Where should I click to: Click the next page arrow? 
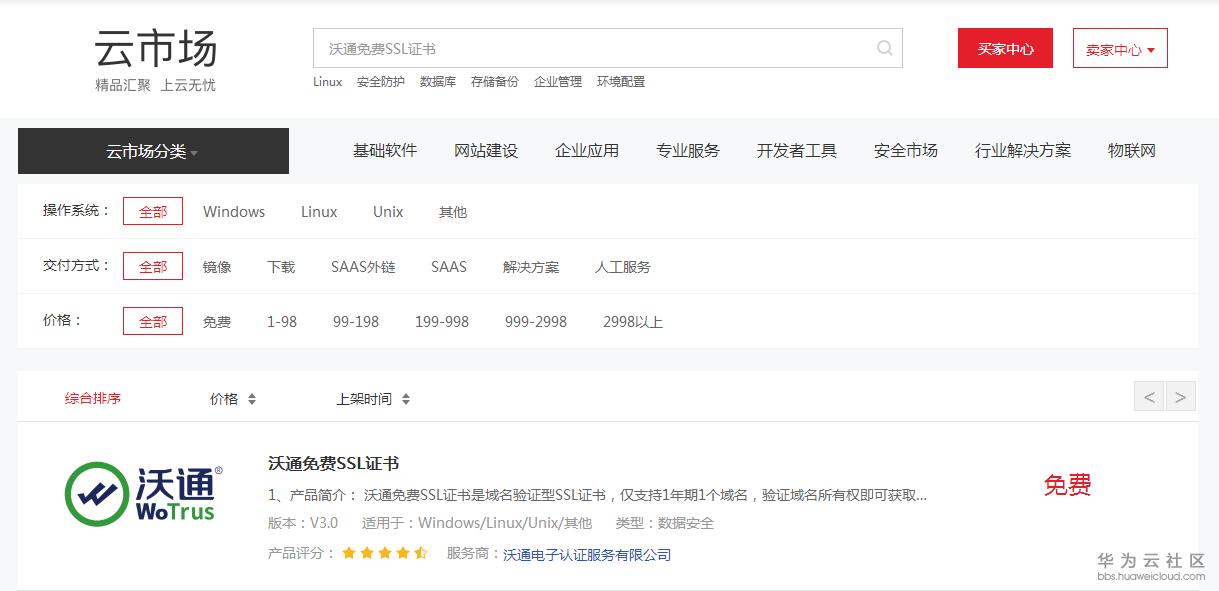pos(1181,396)
